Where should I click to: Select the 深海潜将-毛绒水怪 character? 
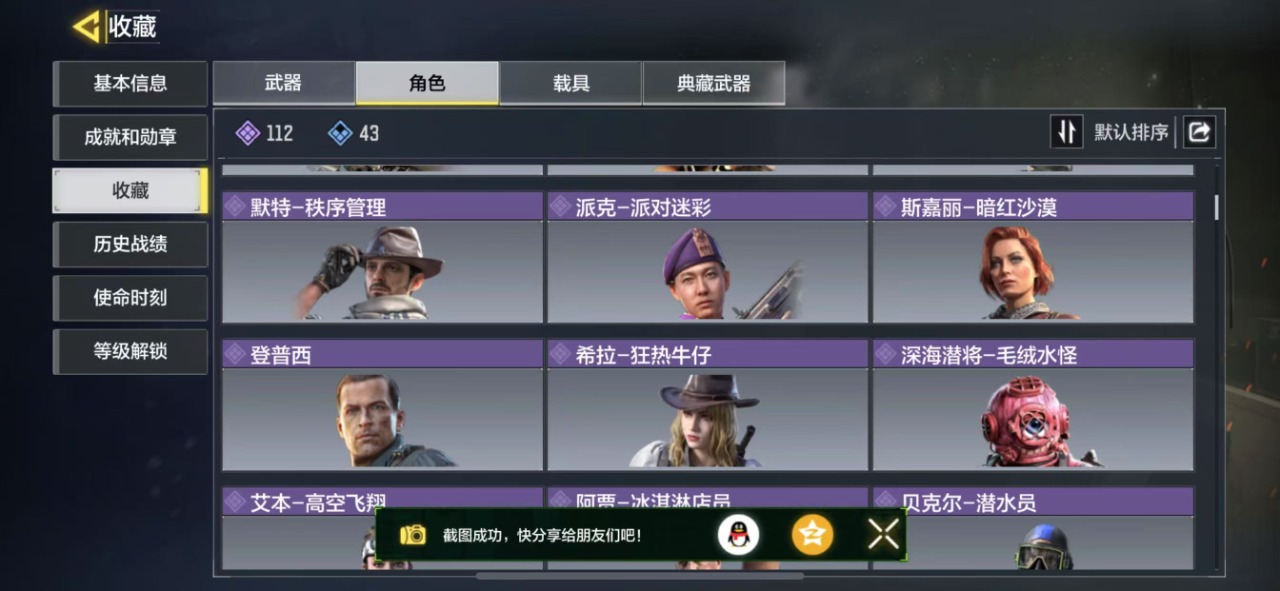(1033, 405)
